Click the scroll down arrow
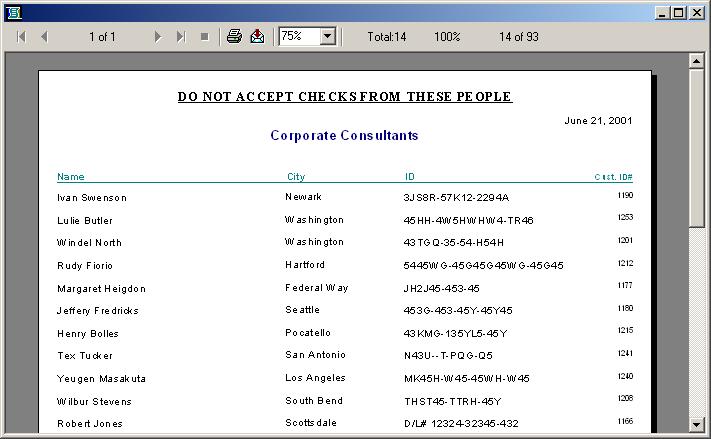Viewport: 711px width, 439px height. [697, 424]
